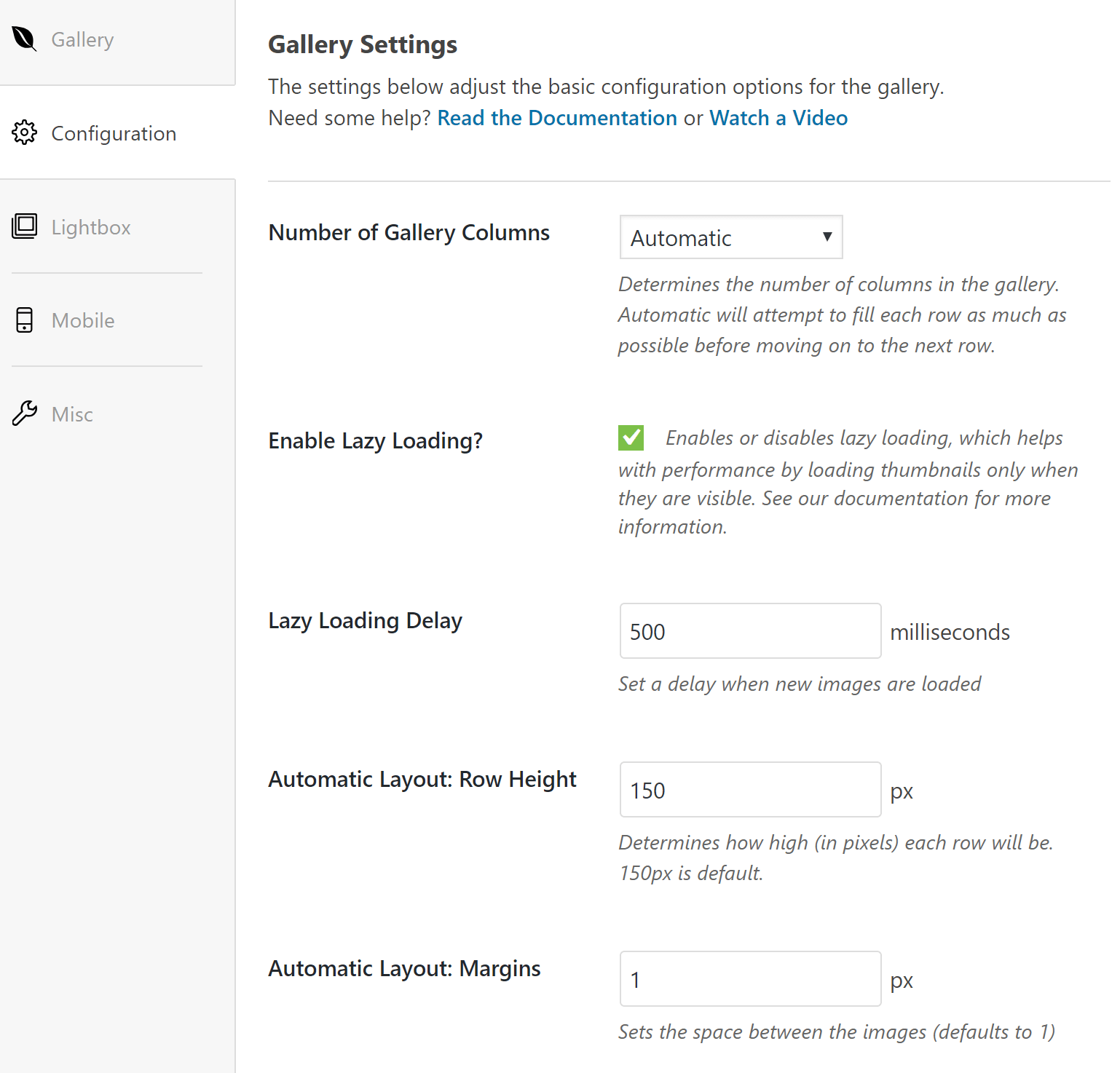The width and height of the screenshot is (1120, 1073).
Task: Click the Number of Gallery Columns label
Action: click(409, 233)
